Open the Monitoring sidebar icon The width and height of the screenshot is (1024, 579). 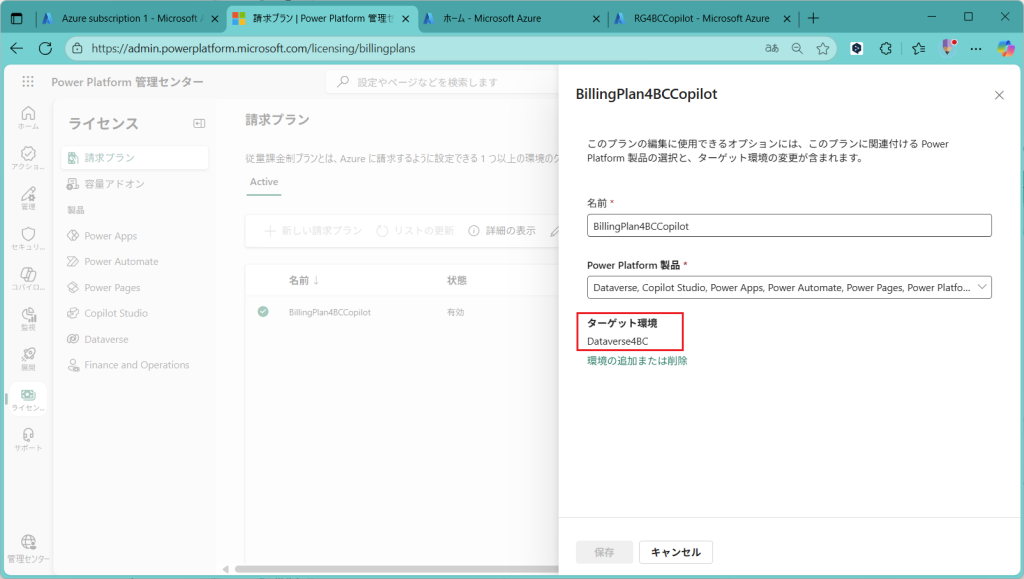(28, 319)
